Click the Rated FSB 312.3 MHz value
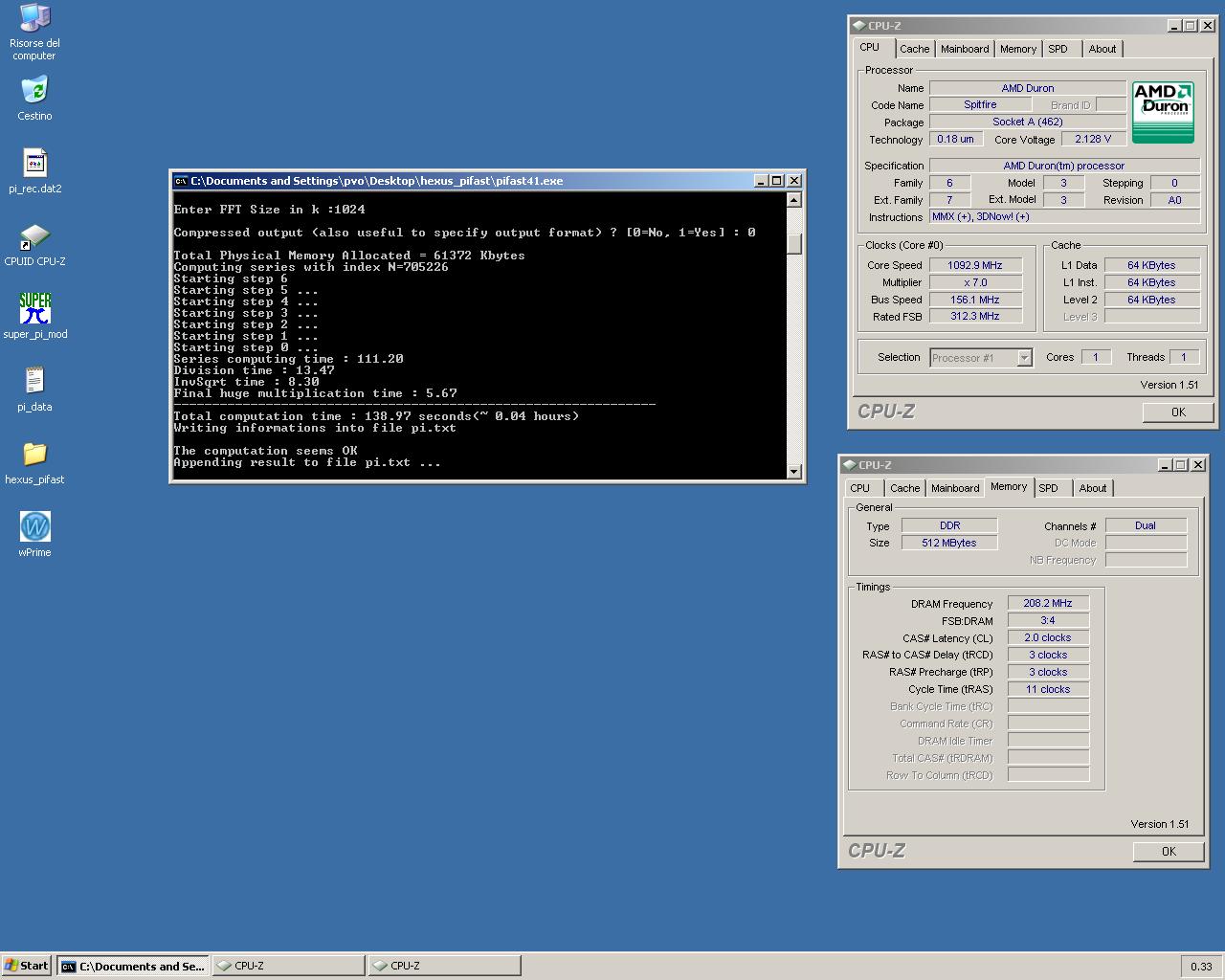This screenshot has width=1225, height=980. pyautogui.click(x=975, y=317)
